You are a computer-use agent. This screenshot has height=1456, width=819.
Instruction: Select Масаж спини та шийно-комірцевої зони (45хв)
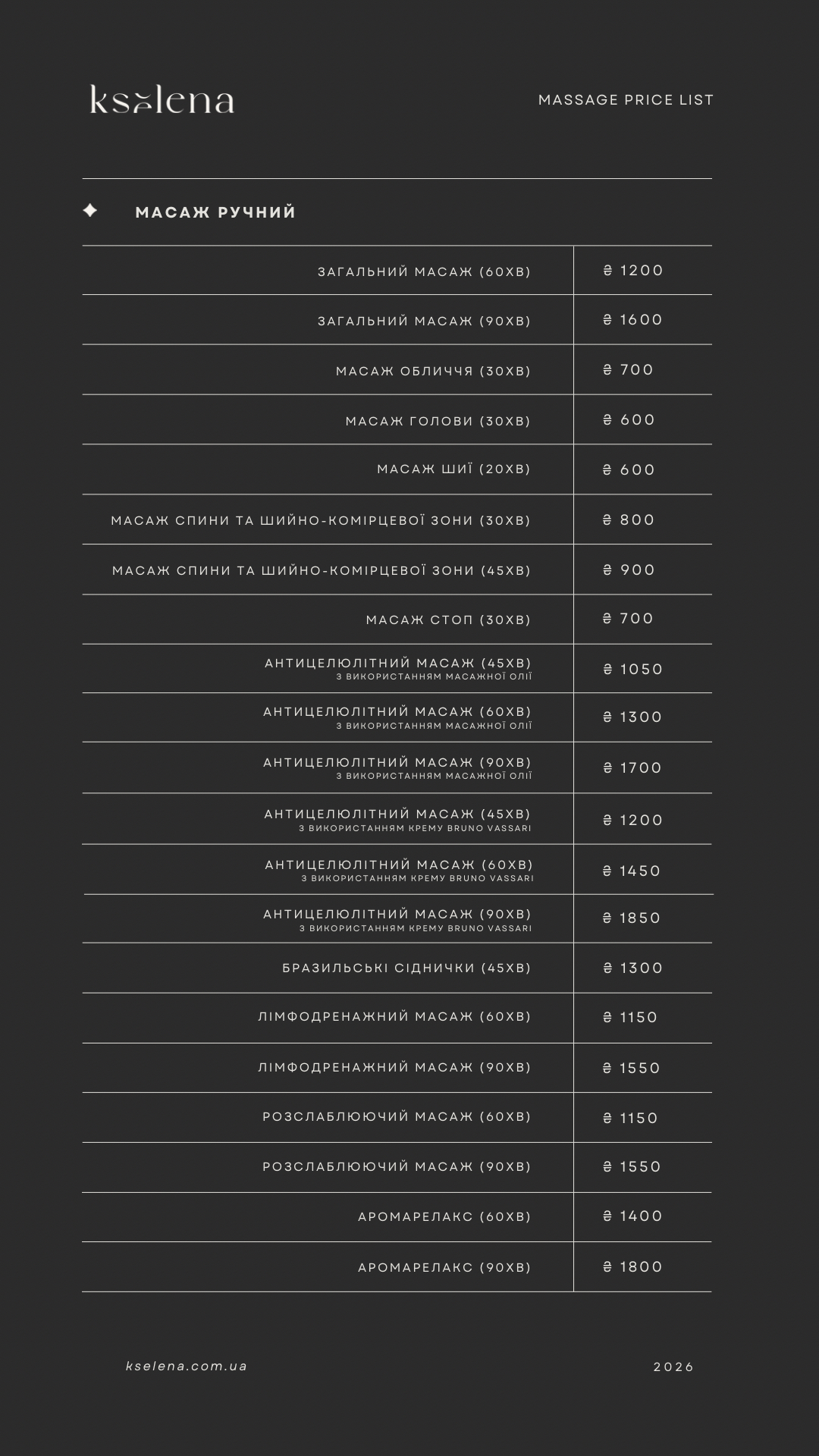[397, 570]
